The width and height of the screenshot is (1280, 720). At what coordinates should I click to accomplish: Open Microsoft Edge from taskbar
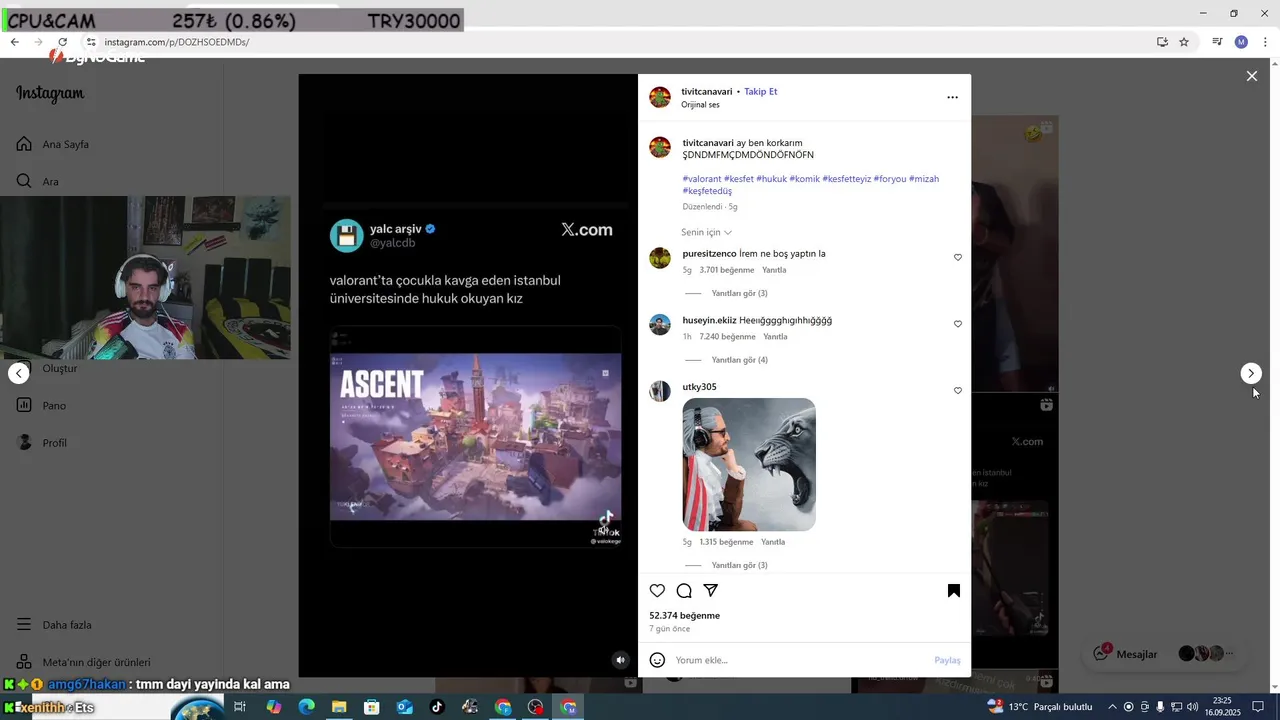coord(306,707)
